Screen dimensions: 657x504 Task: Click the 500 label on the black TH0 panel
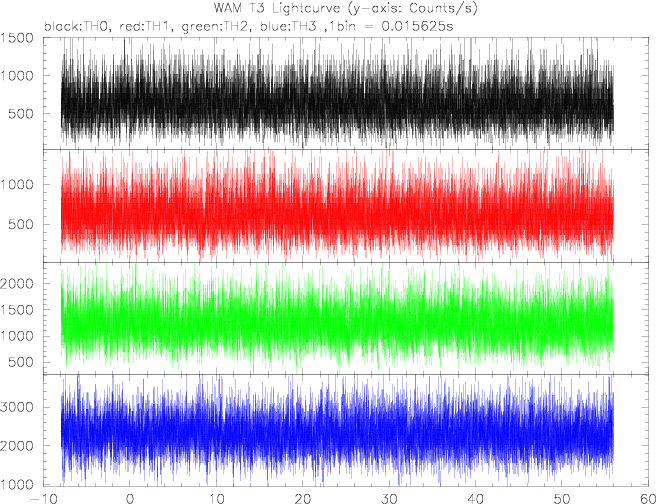(22, 114)
